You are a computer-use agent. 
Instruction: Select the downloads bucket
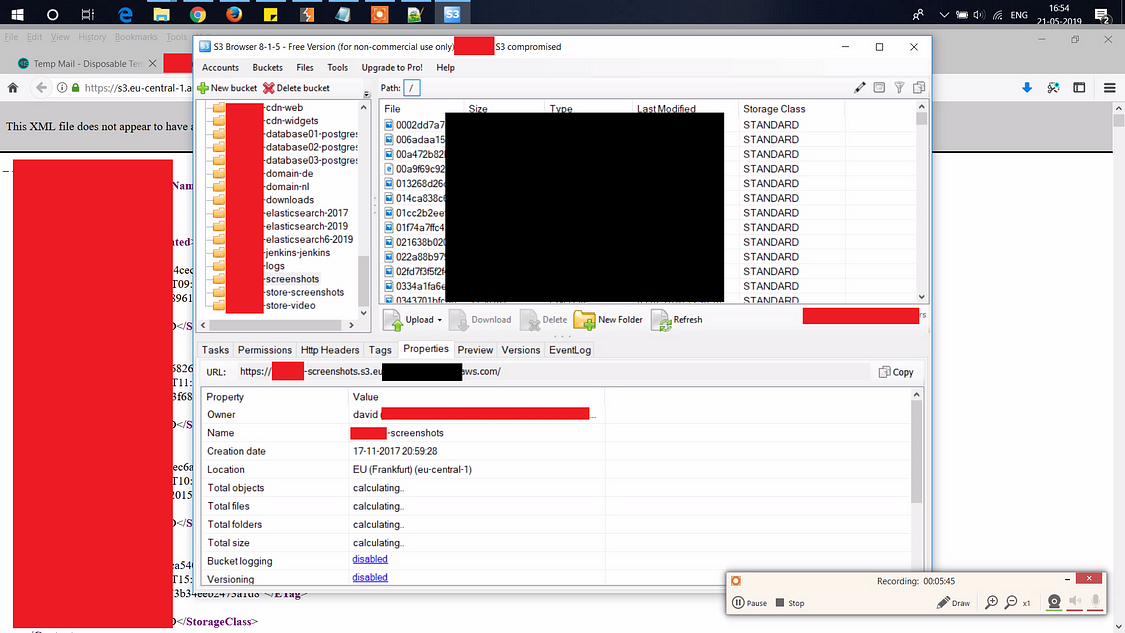[x=290, y=200]
